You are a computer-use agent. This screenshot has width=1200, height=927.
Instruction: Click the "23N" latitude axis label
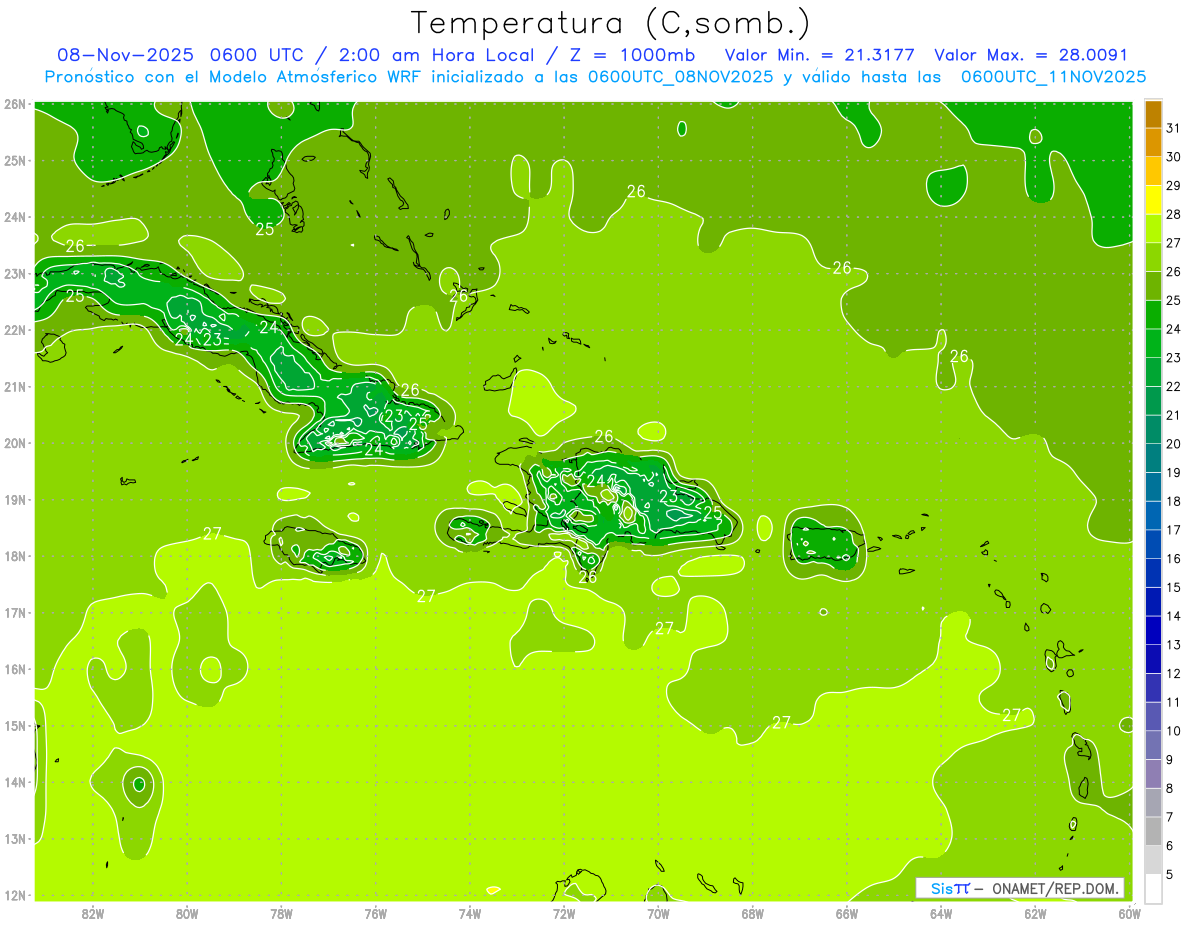click(x=14, y=273)
